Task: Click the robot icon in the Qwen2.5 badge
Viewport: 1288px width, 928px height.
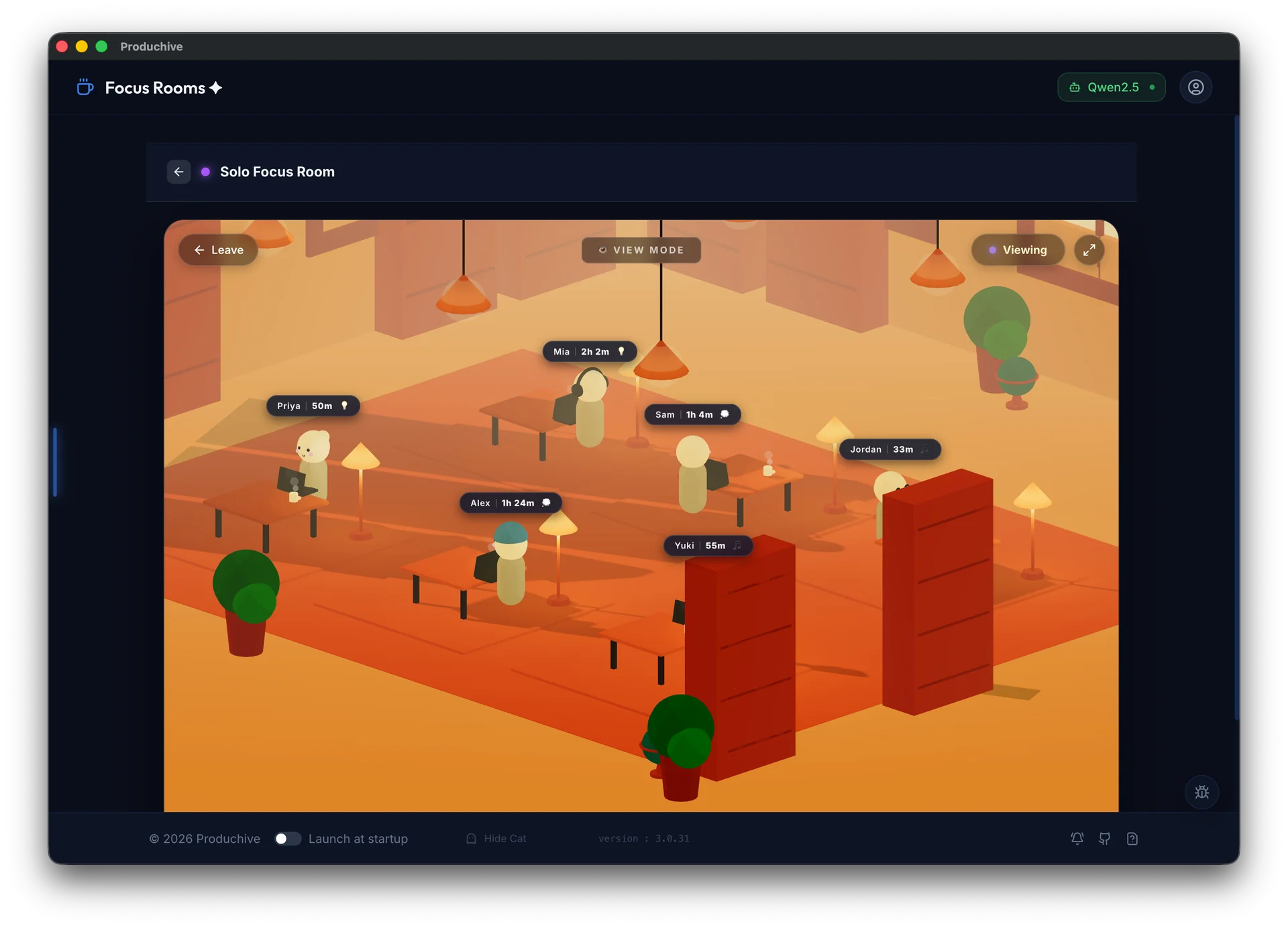Action: [x=1075, y=87]
